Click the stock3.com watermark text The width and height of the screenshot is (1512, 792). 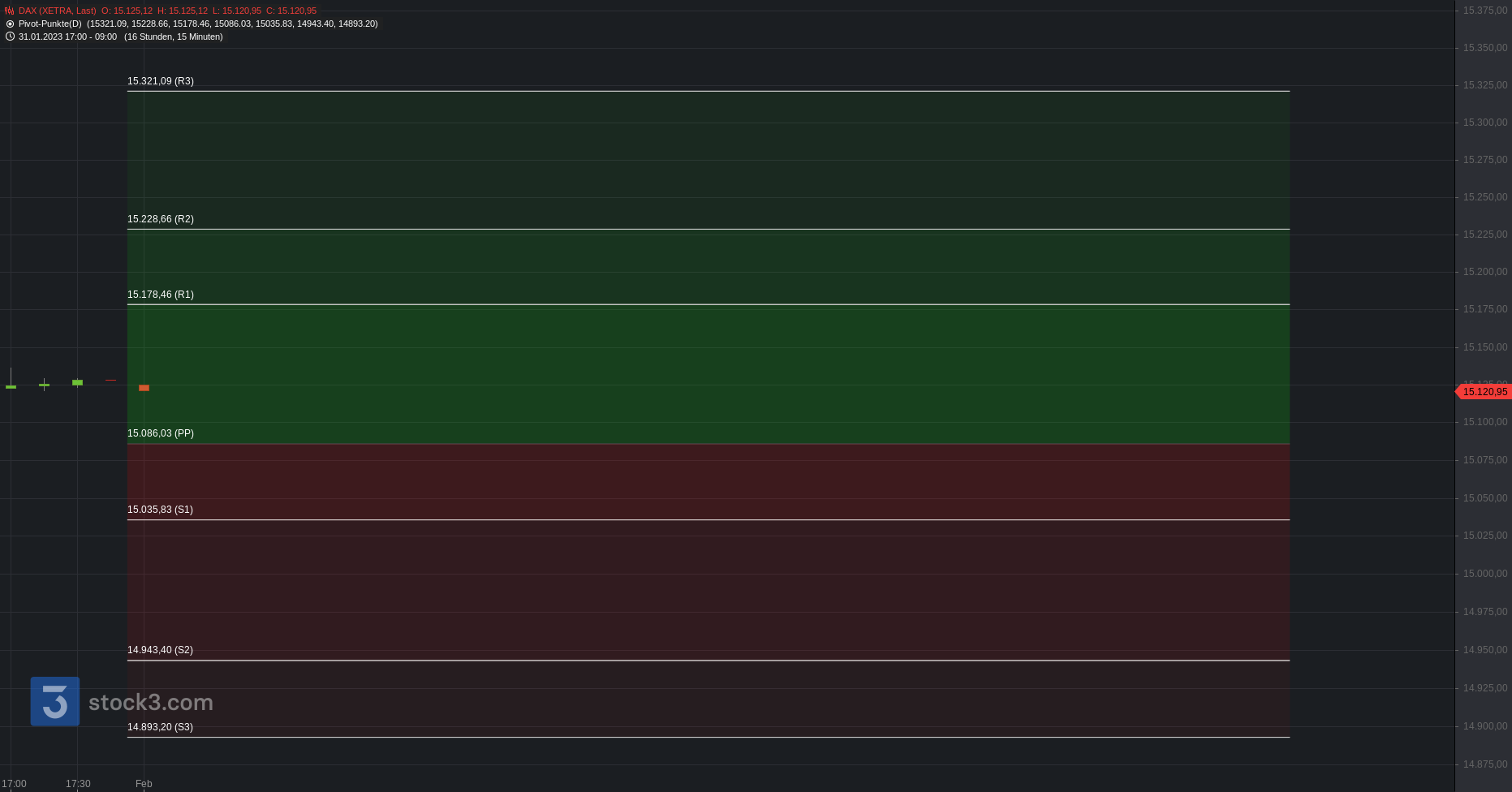[x=151, y=703]
